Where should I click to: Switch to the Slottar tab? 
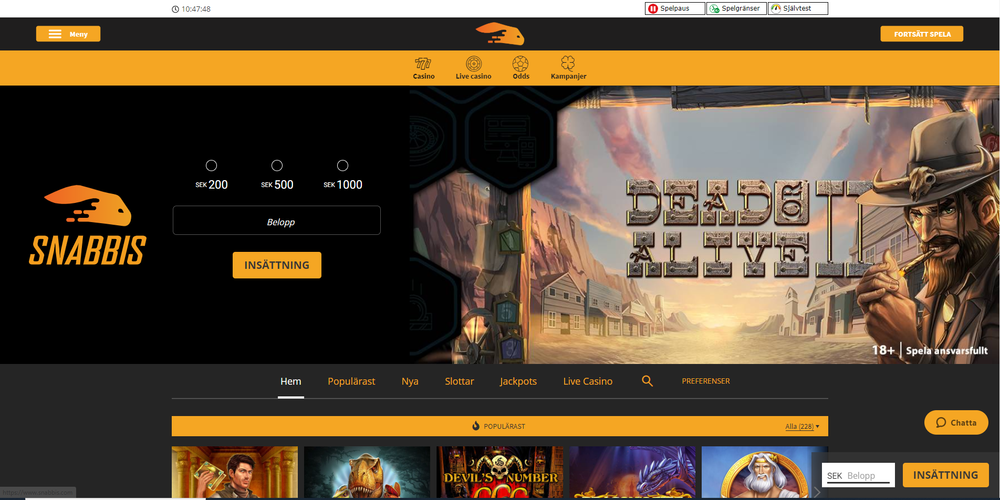[459, 381]
